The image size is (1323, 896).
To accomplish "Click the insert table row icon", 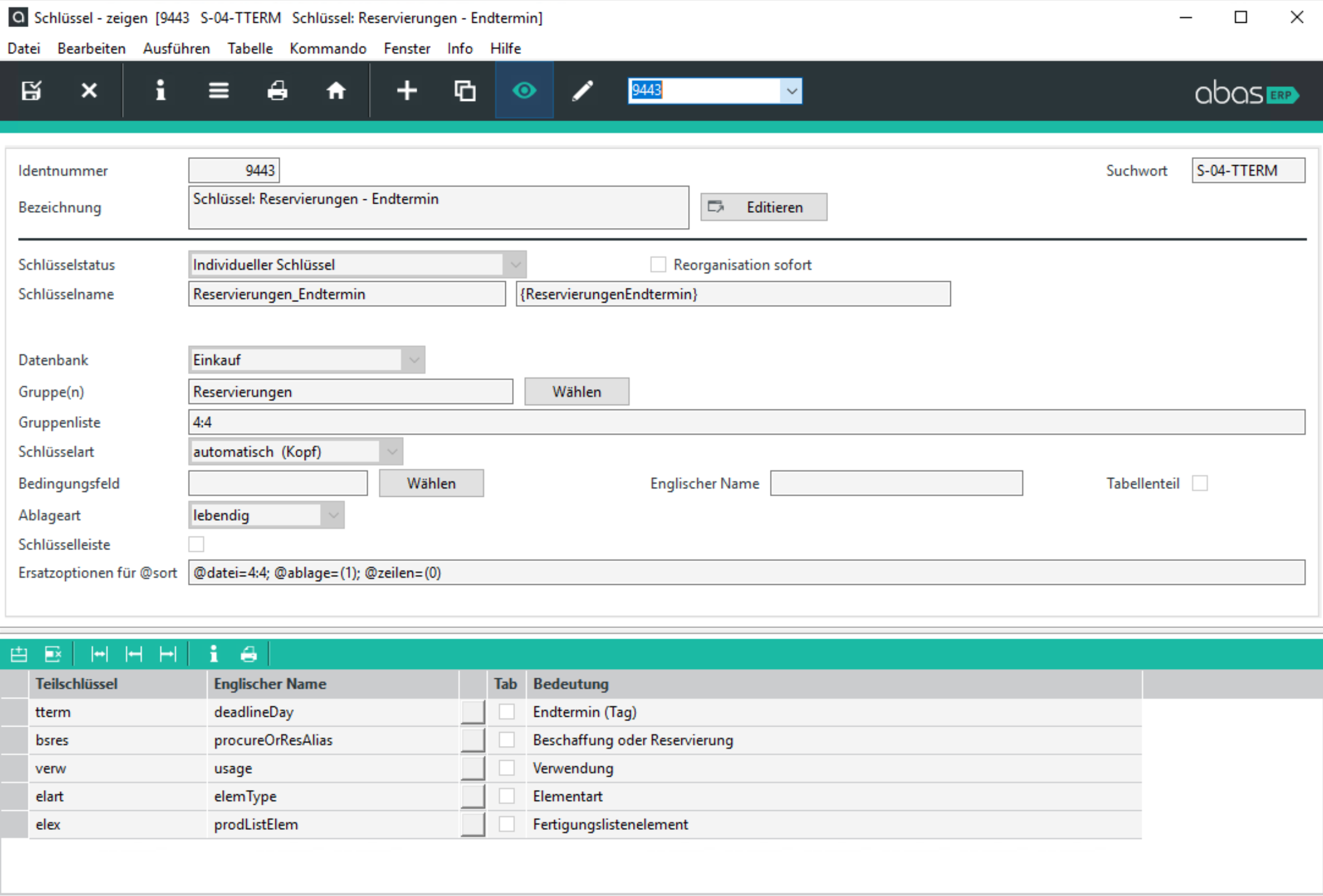I will click(19, 654).
